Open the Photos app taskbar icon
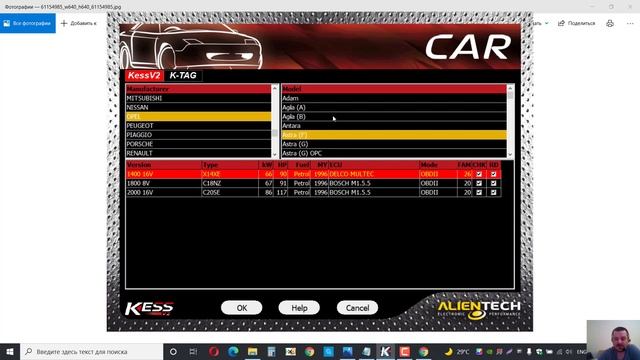This screenshot has width=640, height=360. pos(347,351)
